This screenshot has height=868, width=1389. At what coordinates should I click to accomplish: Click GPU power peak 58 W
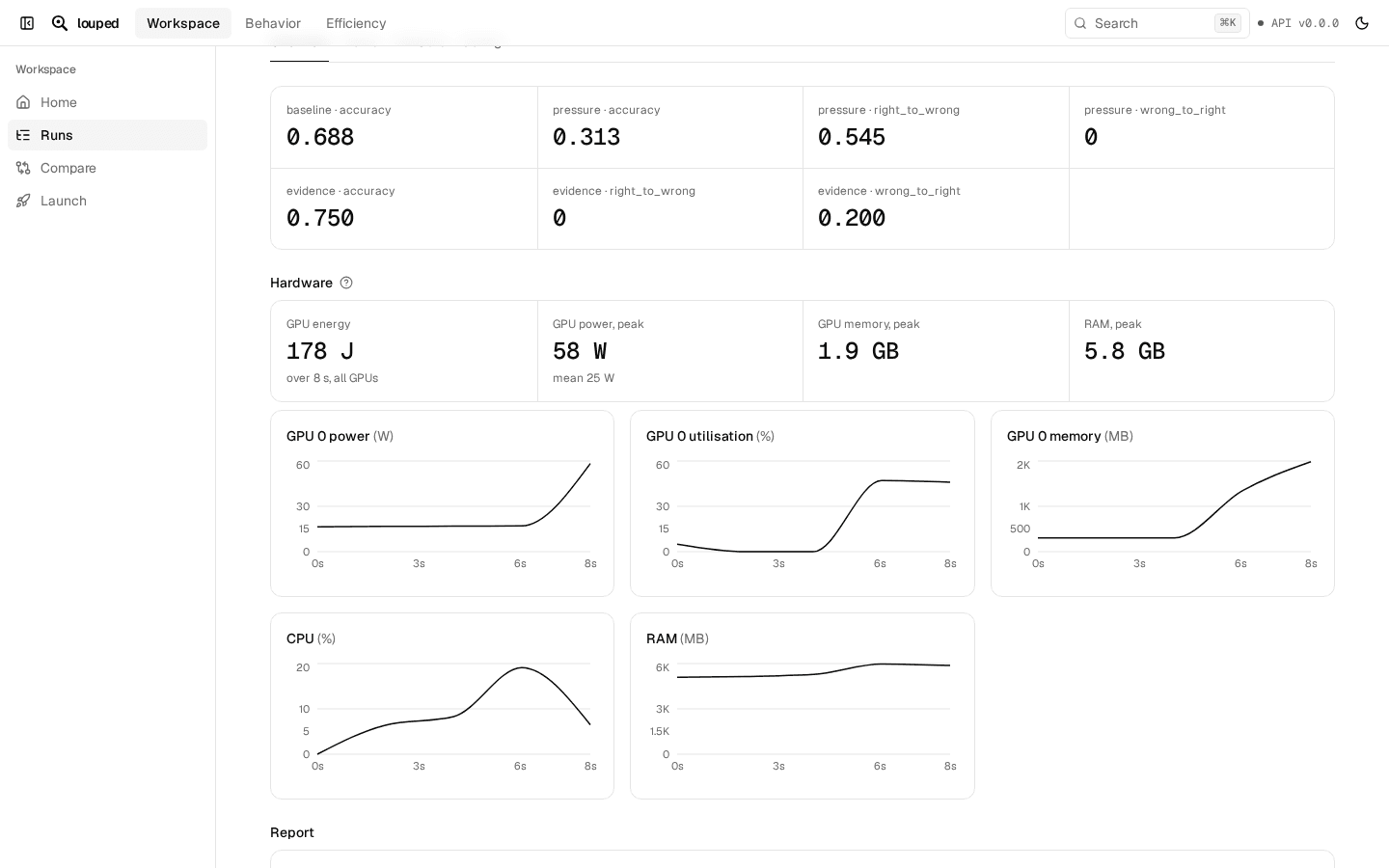coord(580,351)
